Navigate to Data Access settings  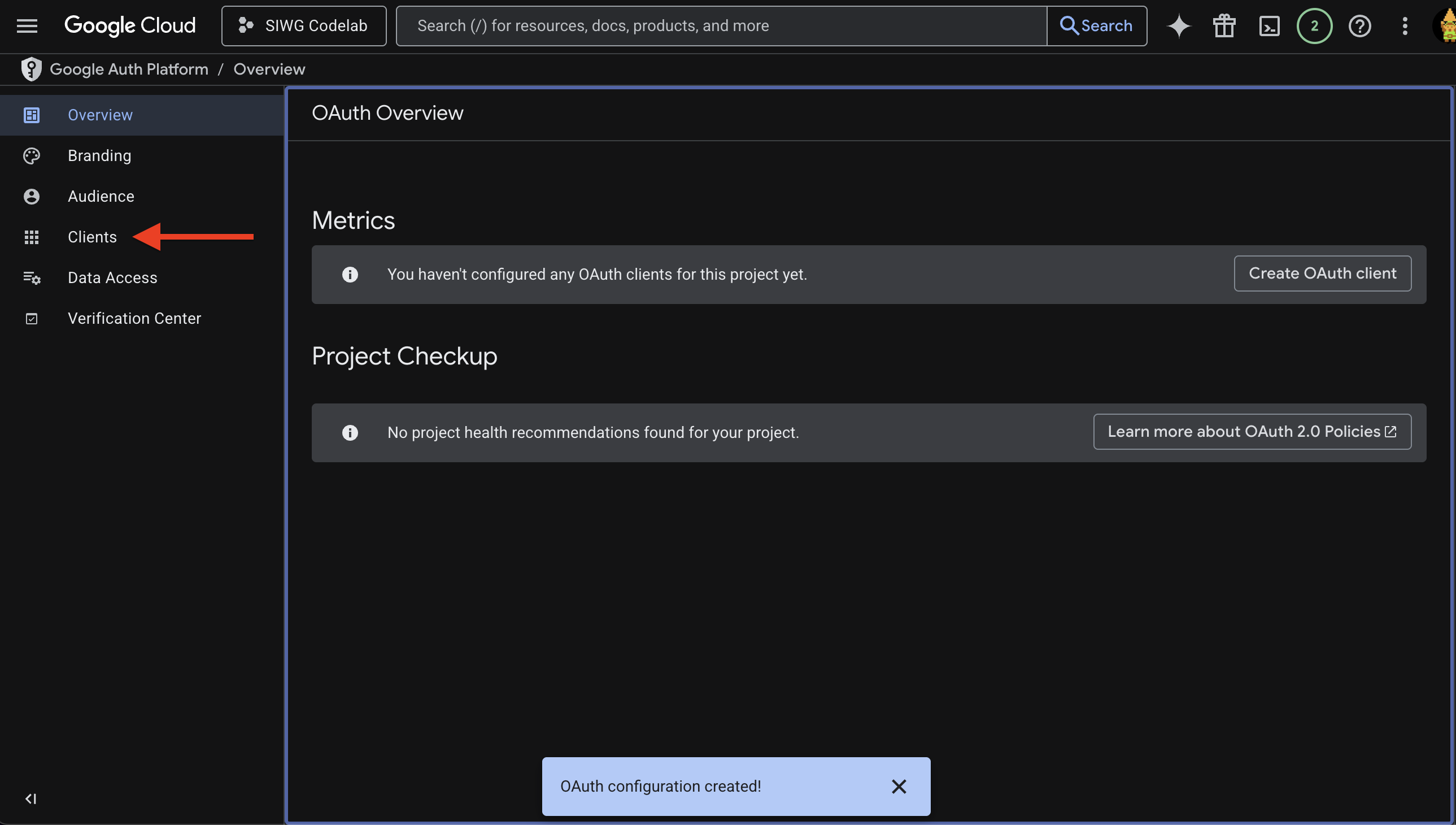pyautogui.click(x=112, y=277)
